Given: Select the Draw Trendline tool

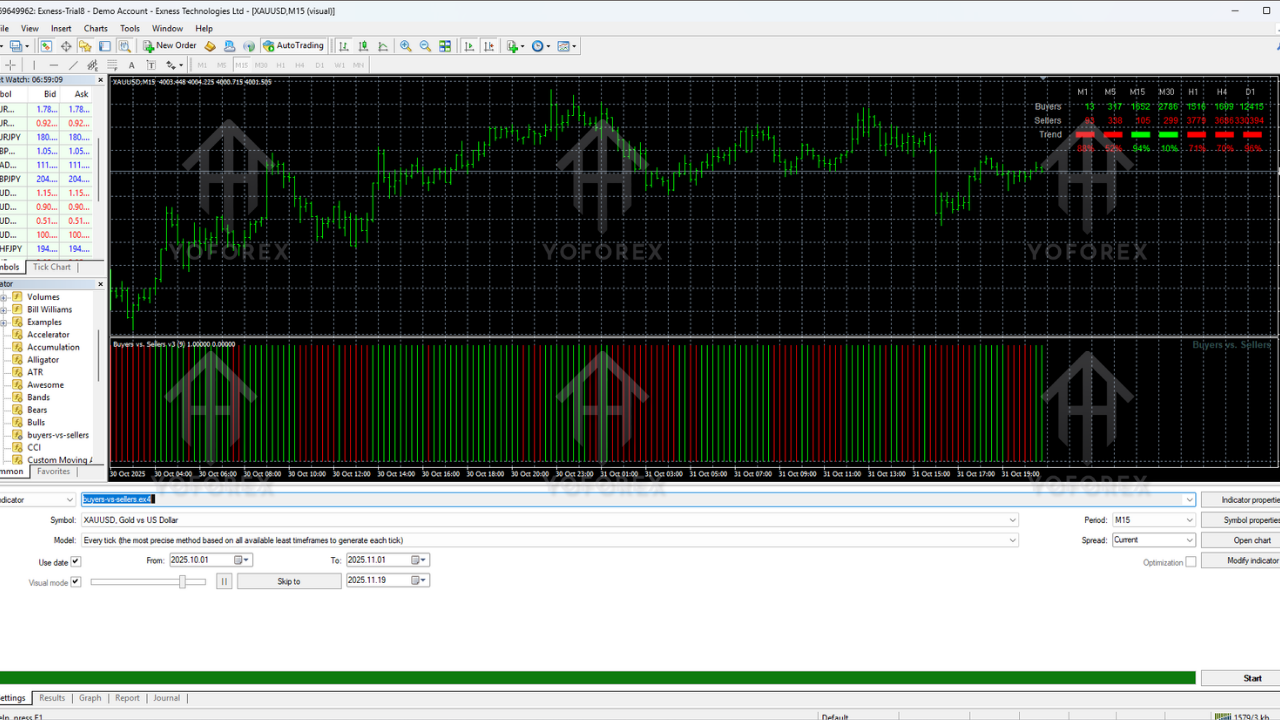Looking at the screenshot, I should click(73, 64).
